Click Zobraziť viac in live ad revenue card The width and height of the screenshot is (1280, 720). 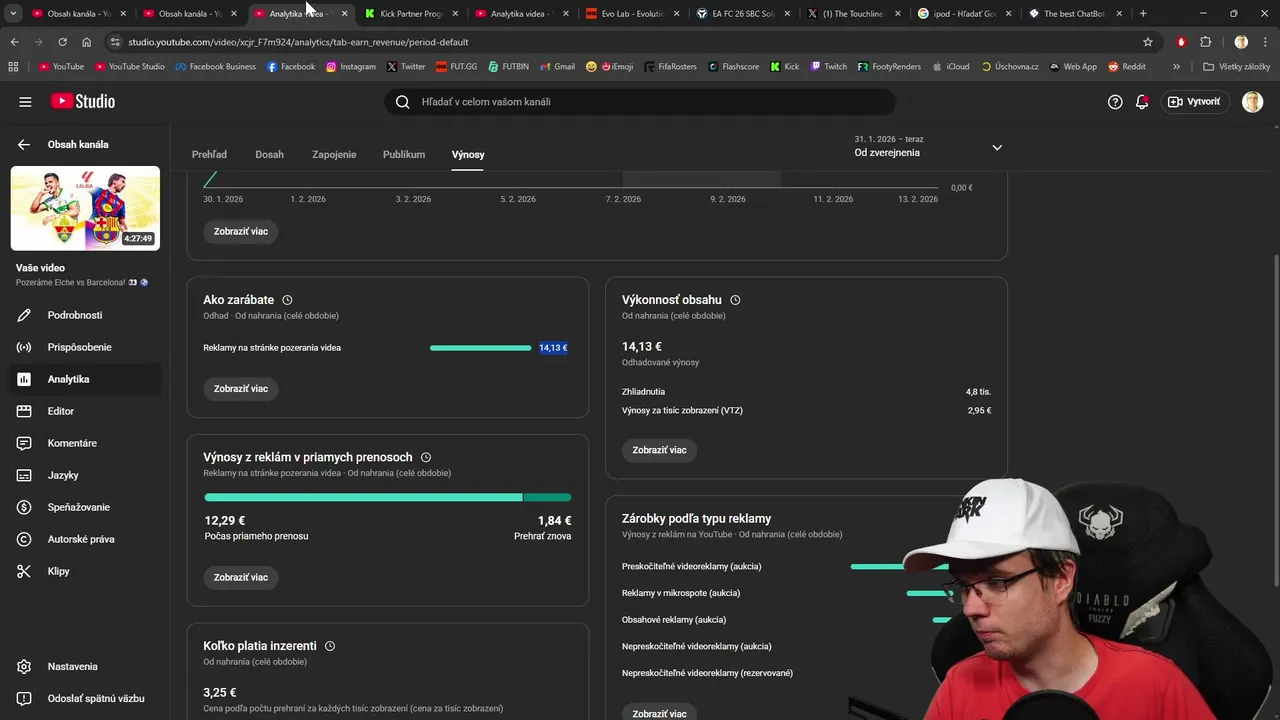pos(241,577)
